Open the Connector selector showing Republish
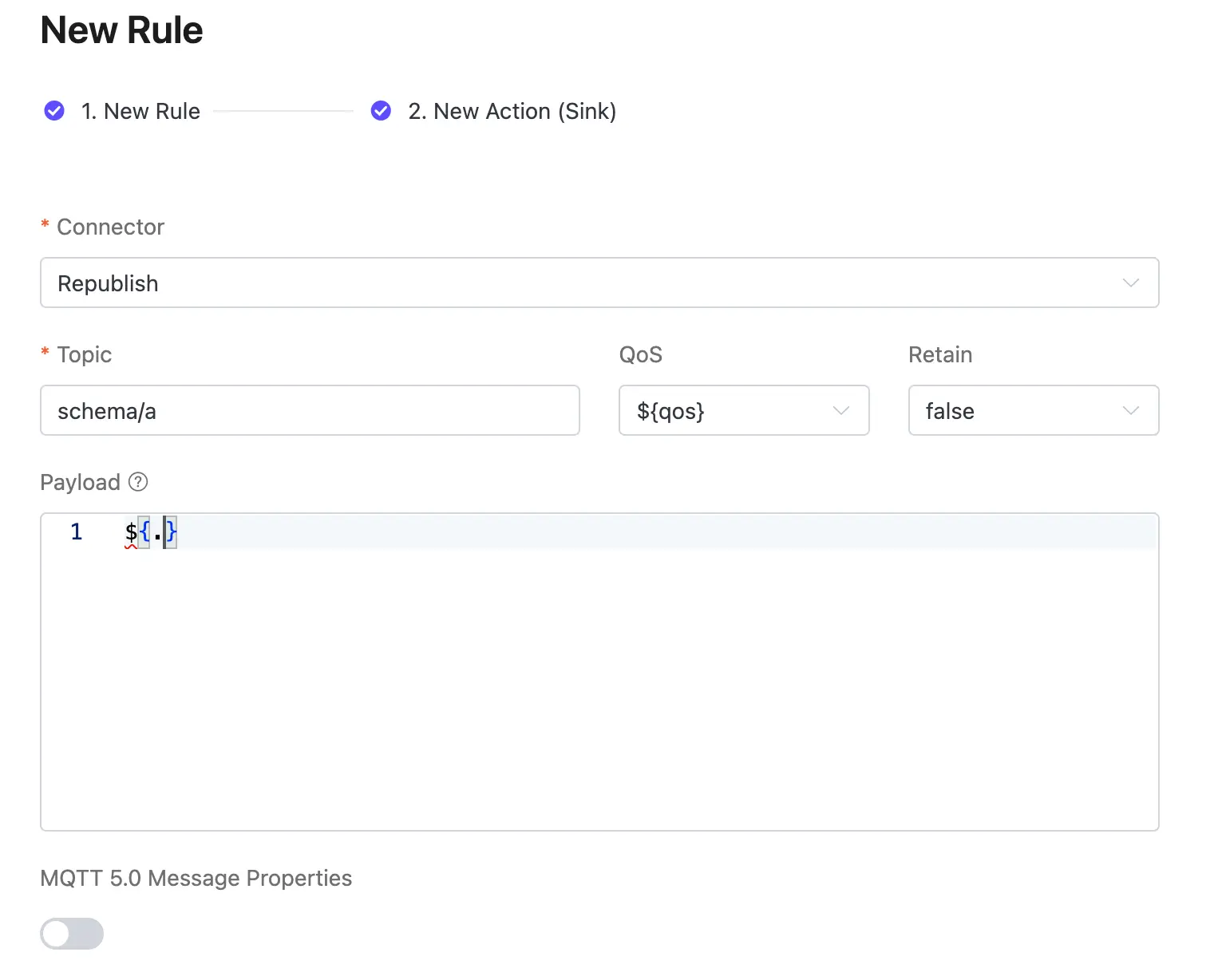Viewport: 1218px width, 980px height. [x=559, y=283]
